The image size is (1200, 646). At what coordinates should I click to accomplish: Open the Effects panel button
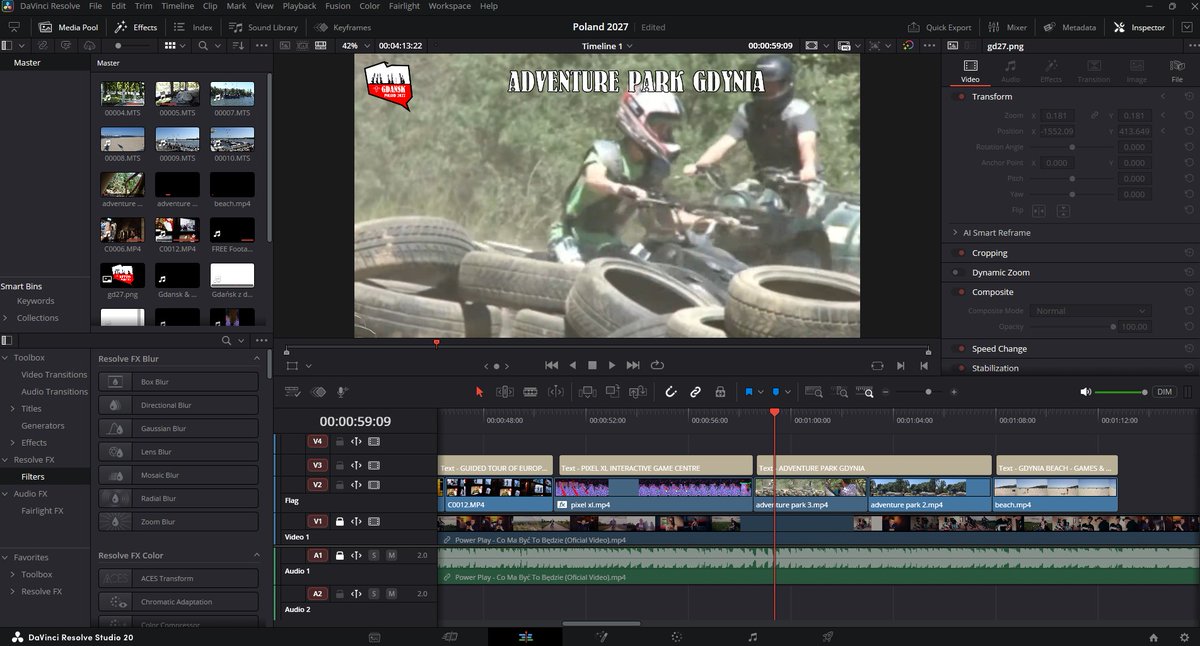pyautogui.click(x=135, y=27)
